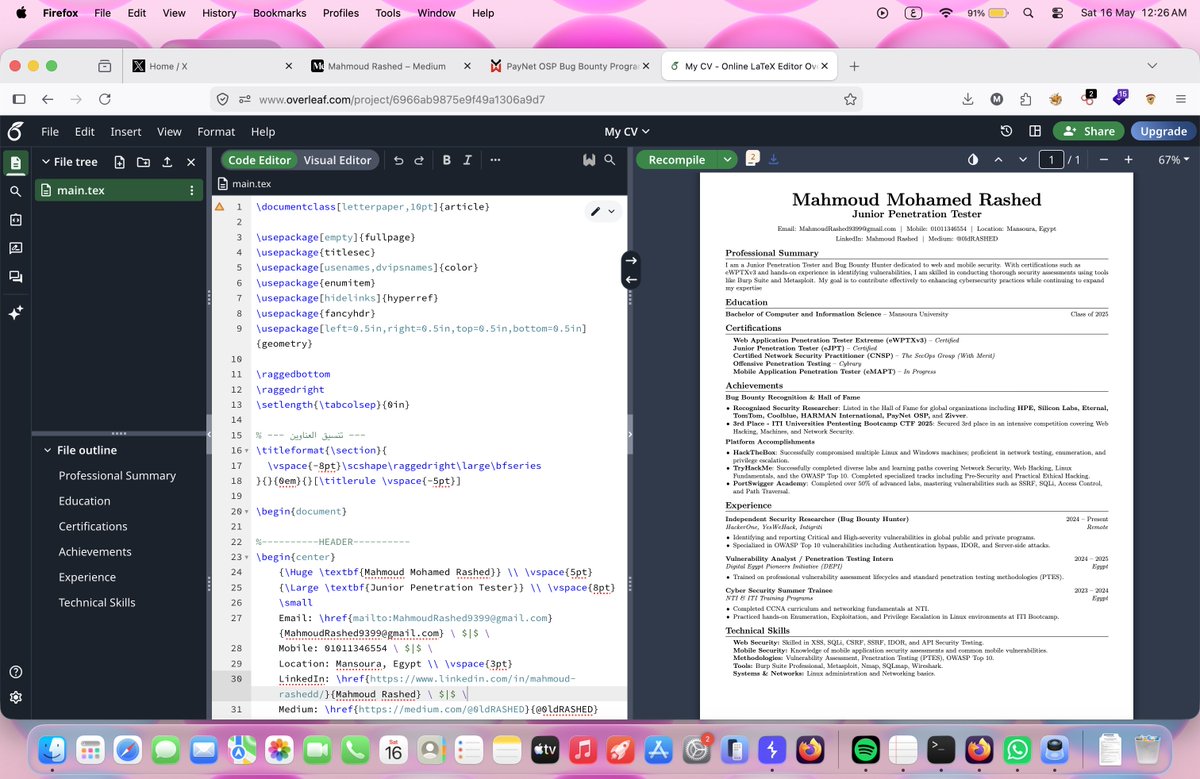Redo the last edit
1200x779 pixels.
click(x=419, y=160)
